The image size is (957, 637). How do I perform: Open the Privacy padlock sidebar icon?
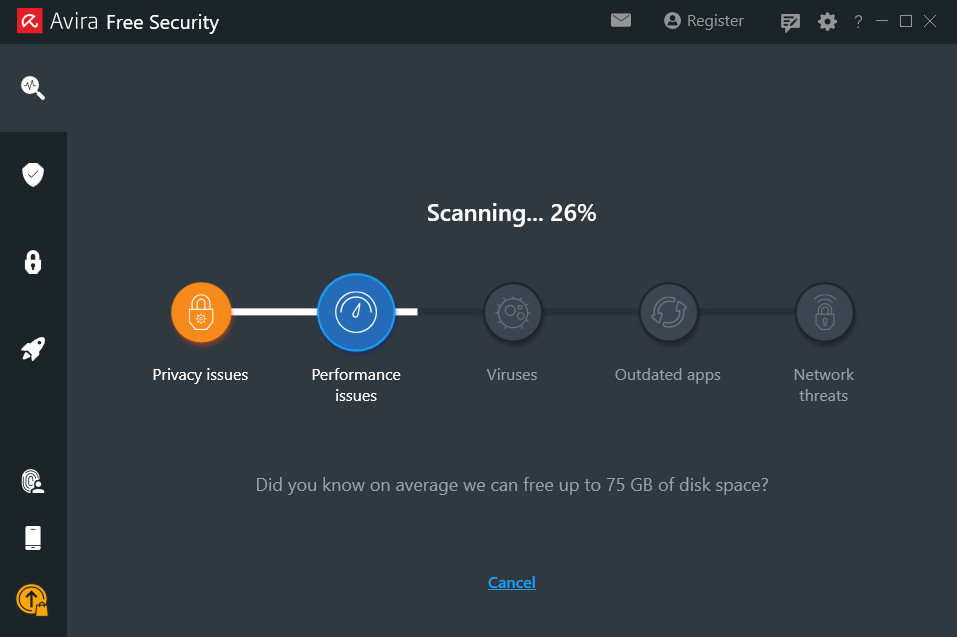[33, 262]
